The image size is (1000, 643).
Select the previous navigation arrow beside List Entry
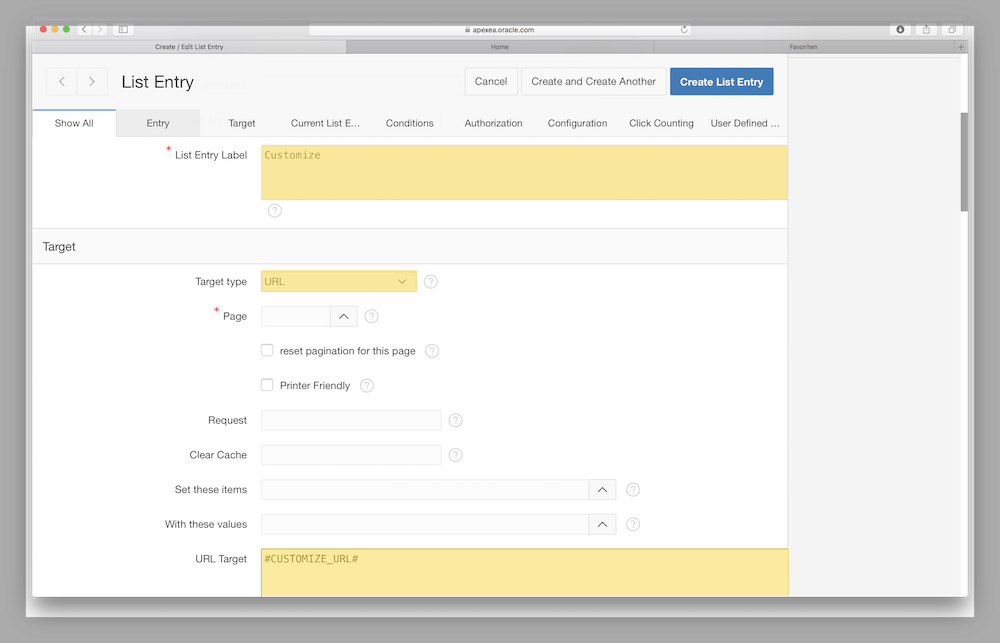(x=61, y=81)
